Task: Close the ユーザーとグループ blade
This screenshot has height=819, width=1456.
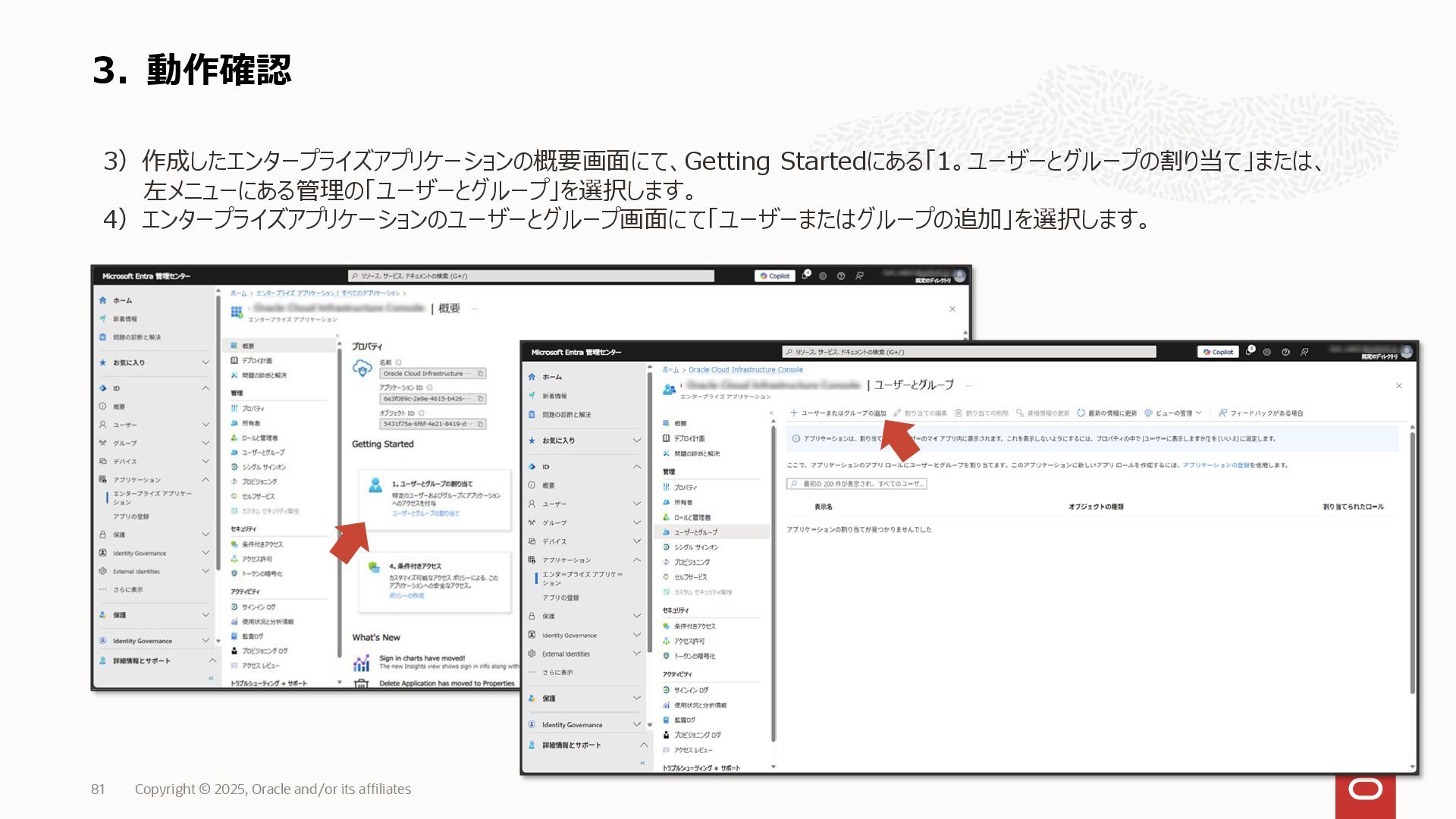Action: [1399, 386]
